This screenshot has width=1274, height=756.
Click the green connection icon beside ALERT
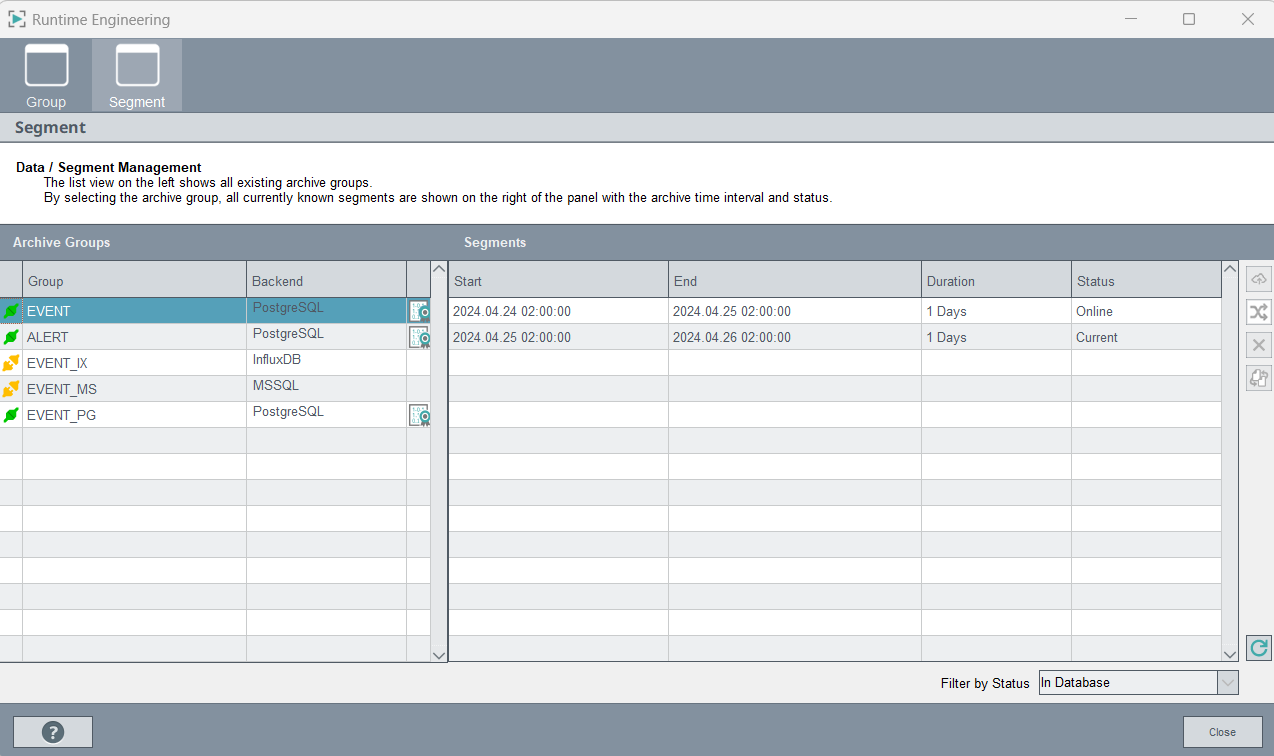tap(11, 338)
